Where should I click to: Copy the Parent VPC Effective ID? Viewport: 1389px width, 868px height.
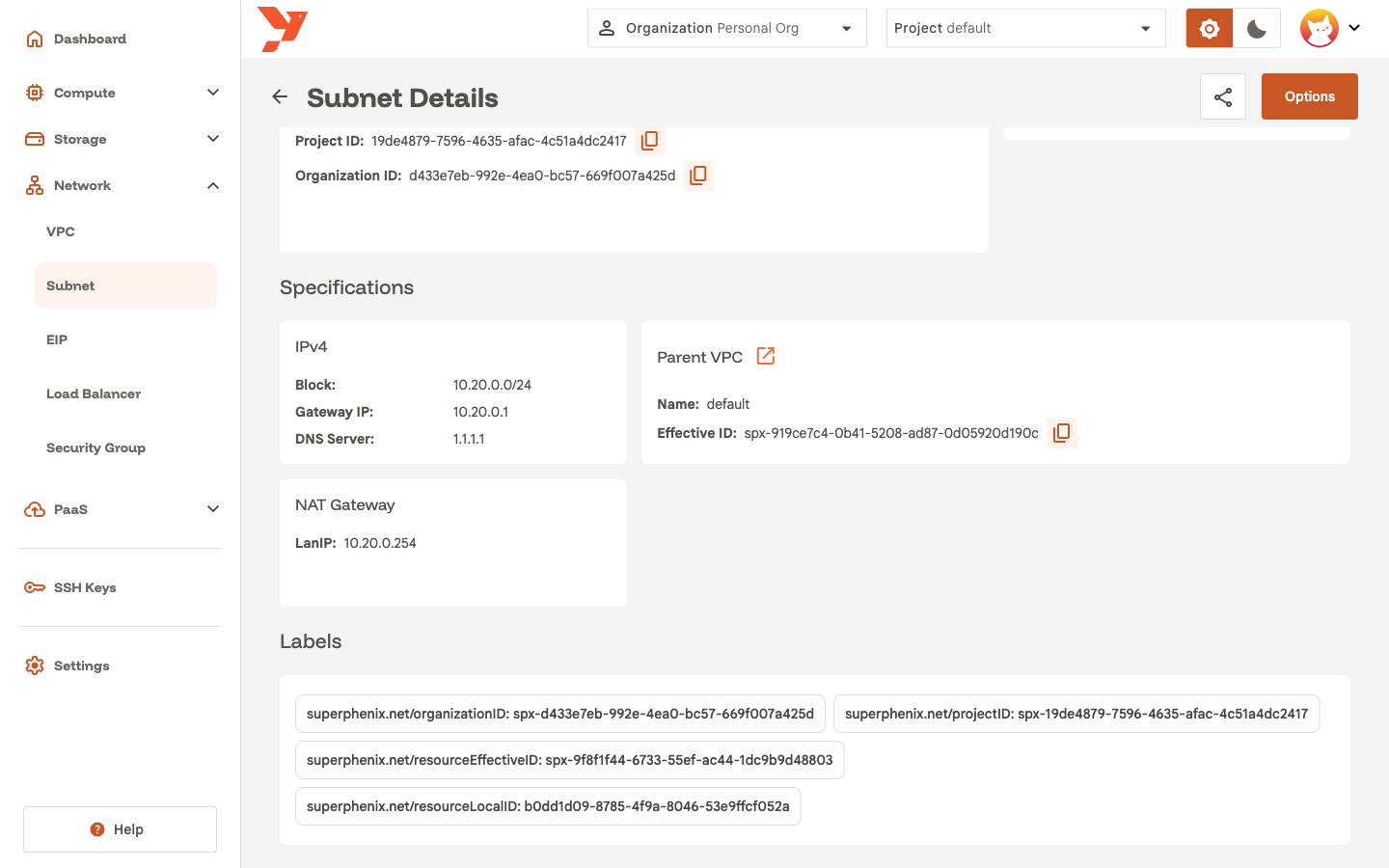tap(1062, 433)
